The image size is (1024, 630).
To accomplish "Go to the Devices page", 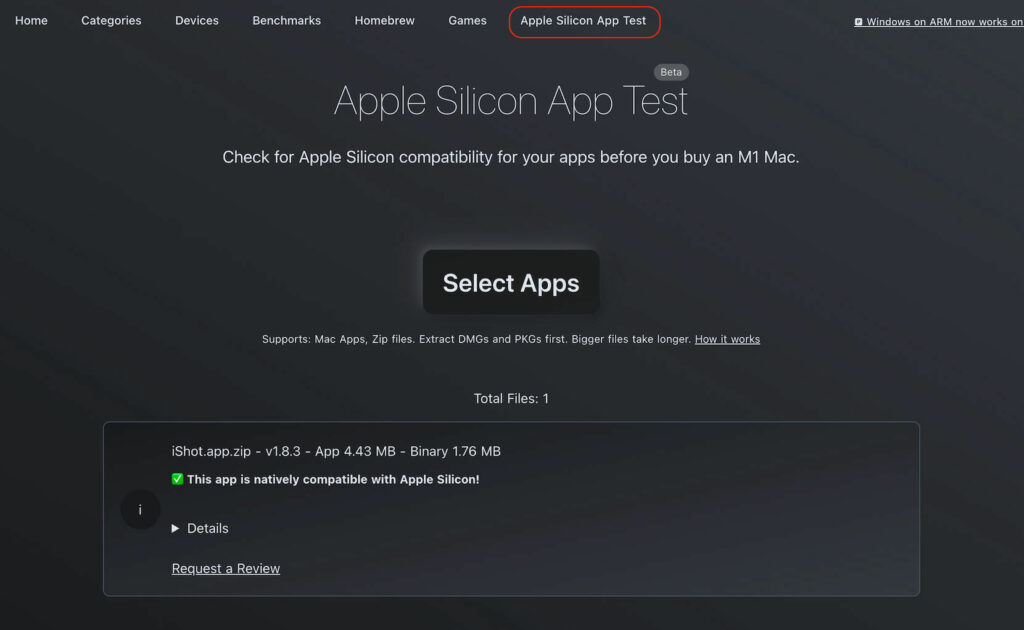I will point(197,21).
